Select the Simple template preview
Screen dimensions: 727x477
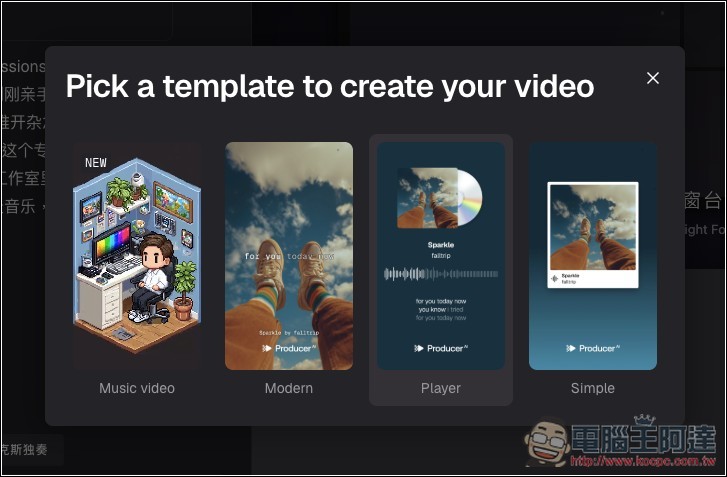coord(593,256)
